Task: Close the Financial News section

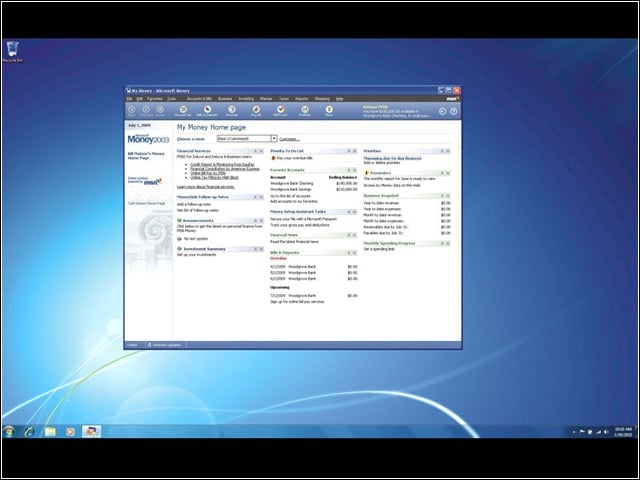Action: [x=355, y=235]
